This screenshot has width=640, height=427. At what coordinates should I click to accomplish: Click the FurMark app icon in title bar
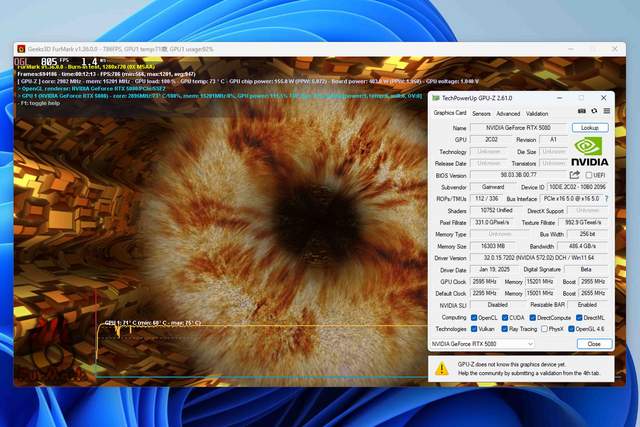(21, 49)
